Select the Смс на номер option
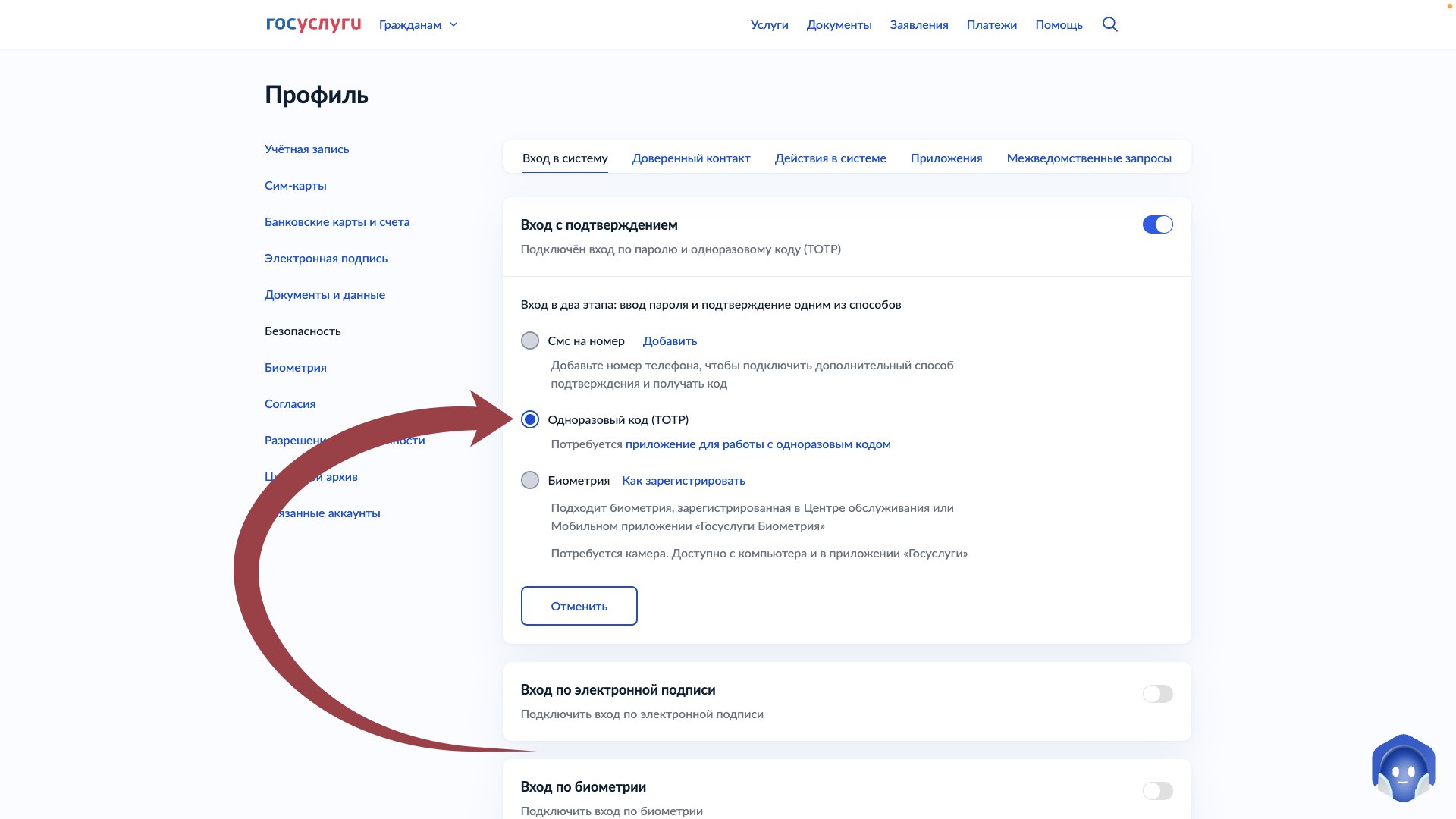Image resolution: width=1456 pixels, height=819 pixels. coord(531,340)
